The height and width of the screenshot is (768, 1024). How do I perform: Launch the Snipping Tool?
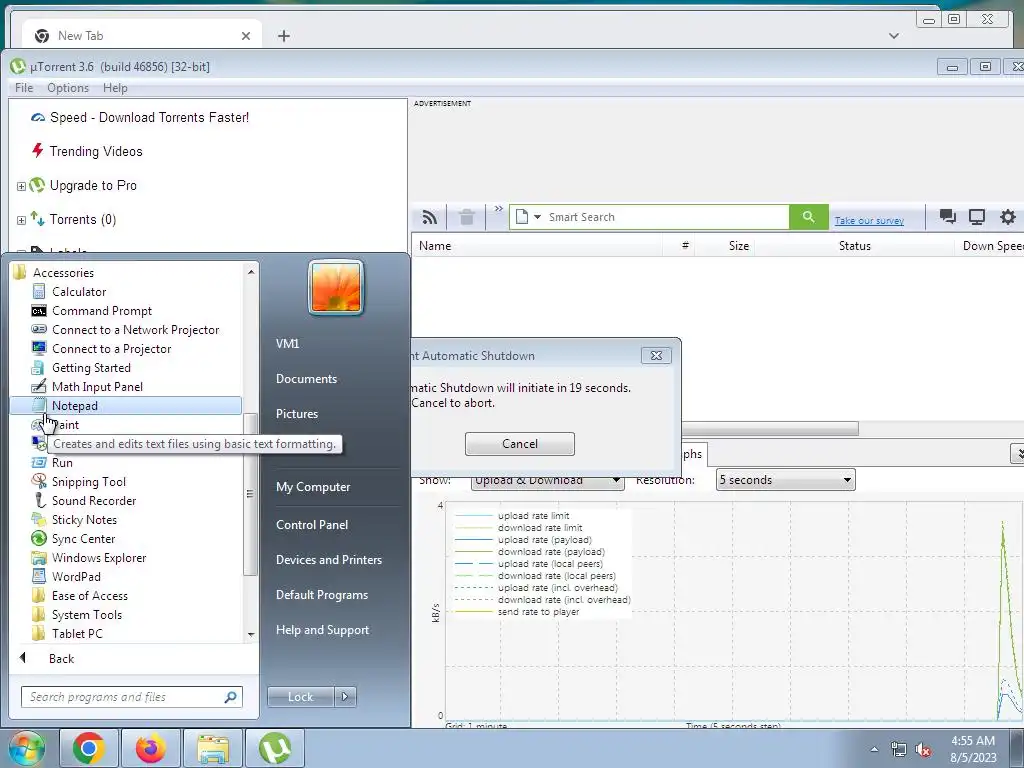point(89,481)
